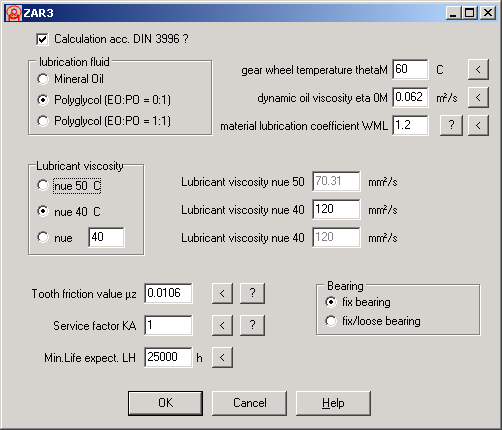This screenshot has width=502, height=430.
Task: Click the '<' button next to tooth friction value
Action: (x=222, y=293)
